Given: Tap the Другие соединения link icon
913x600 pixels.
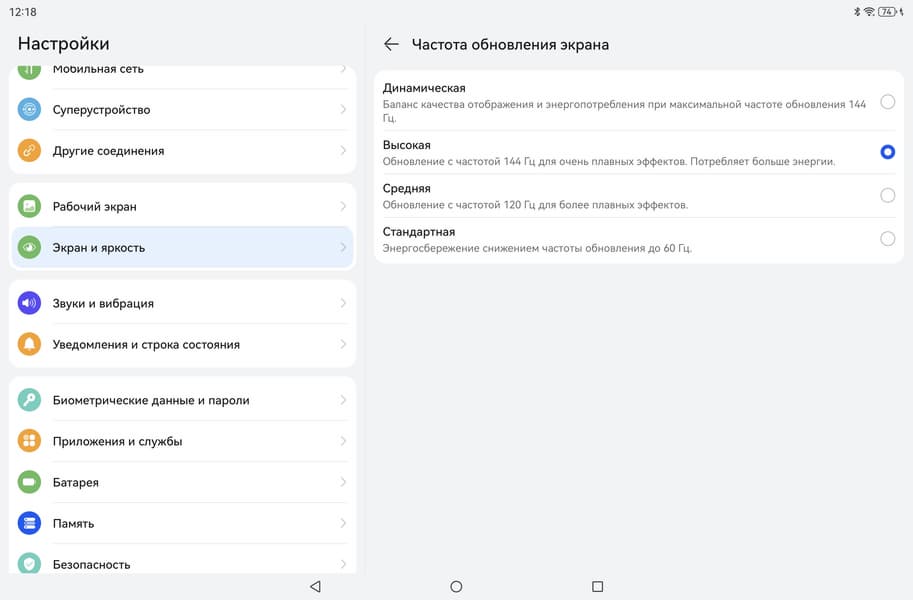Looking at the screenshot, I should 29,151.
